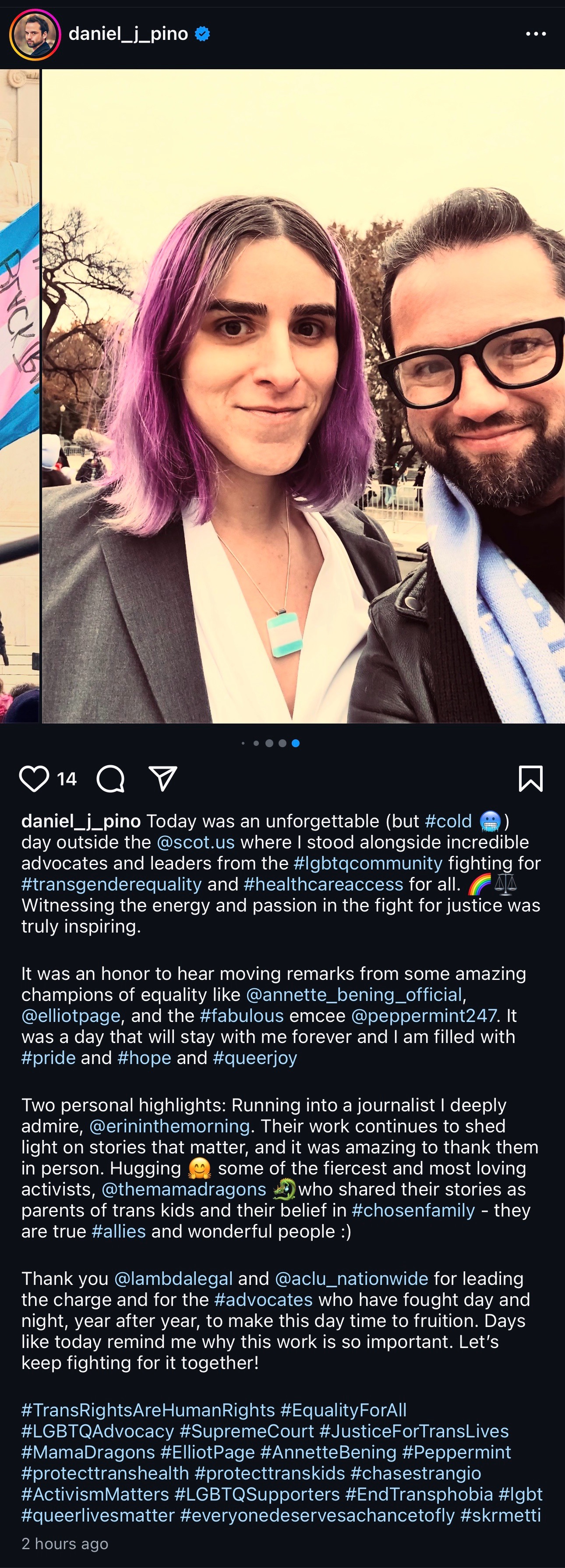
Task: Open the @scot.us mention
Action: [196, 842]
